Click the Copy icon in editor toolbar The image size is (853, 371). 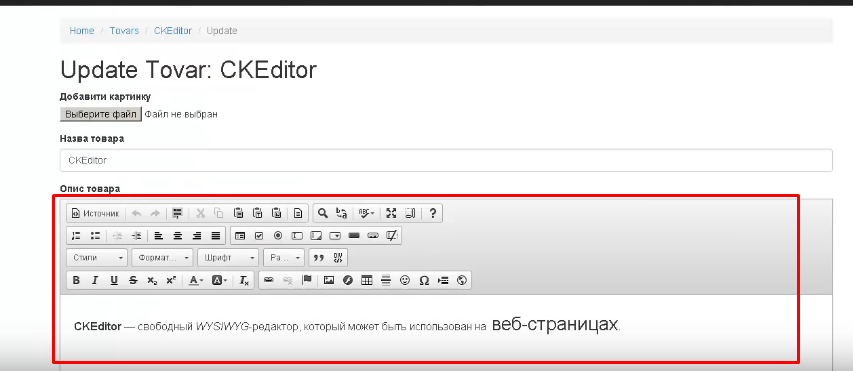[x=218, y=213]
